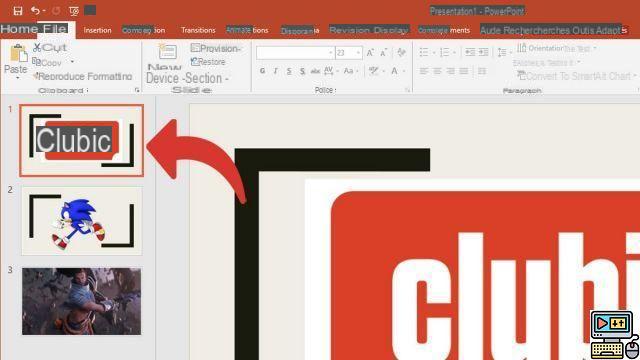Click the numbered list icon
Screen dimensions: 640x360
tap(445, 52)
